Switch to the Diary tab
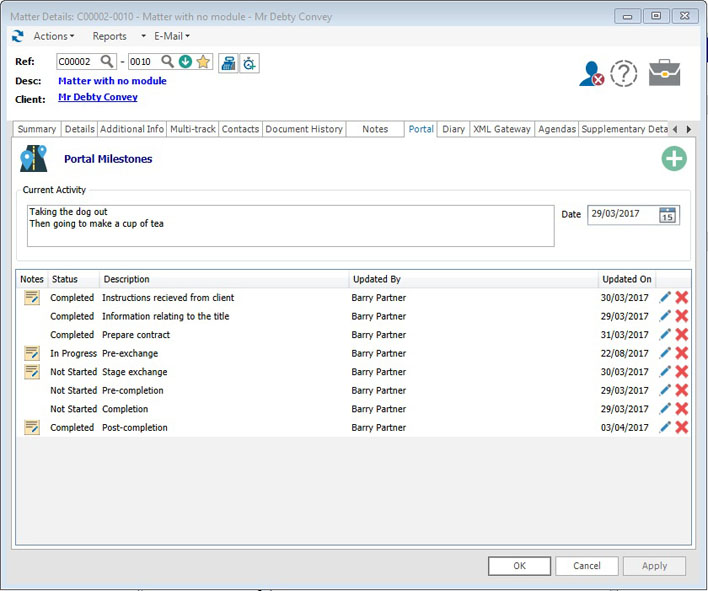 [453, 129]
